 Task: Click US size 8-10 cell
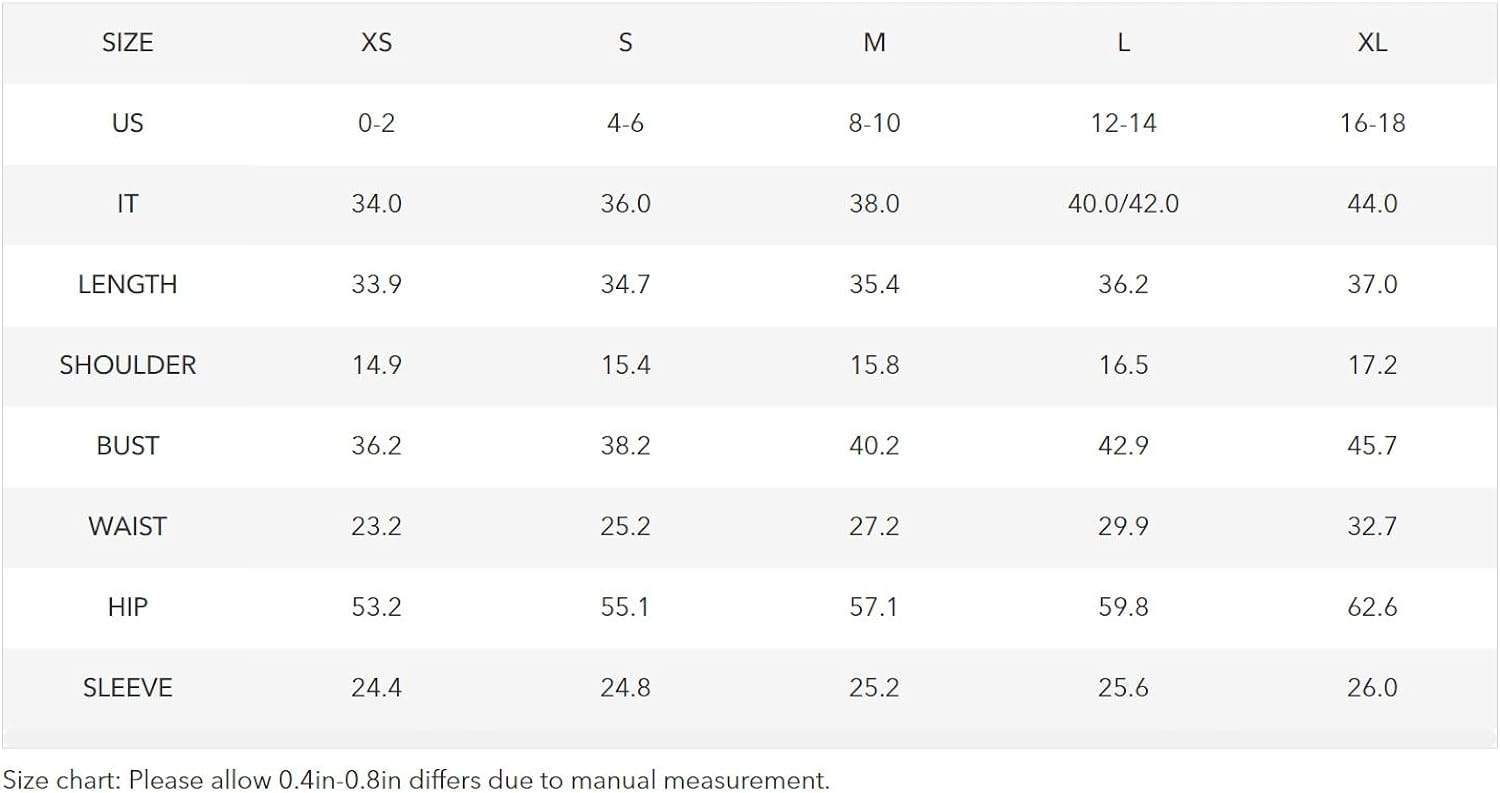tap(874, 123)
